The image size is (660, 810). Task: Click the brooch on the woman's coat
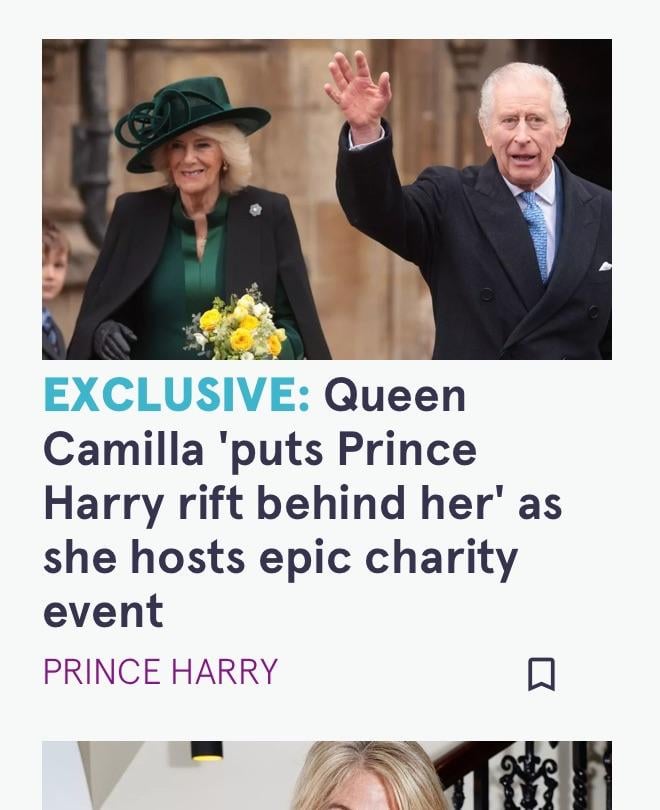click(x=256, y=209)
